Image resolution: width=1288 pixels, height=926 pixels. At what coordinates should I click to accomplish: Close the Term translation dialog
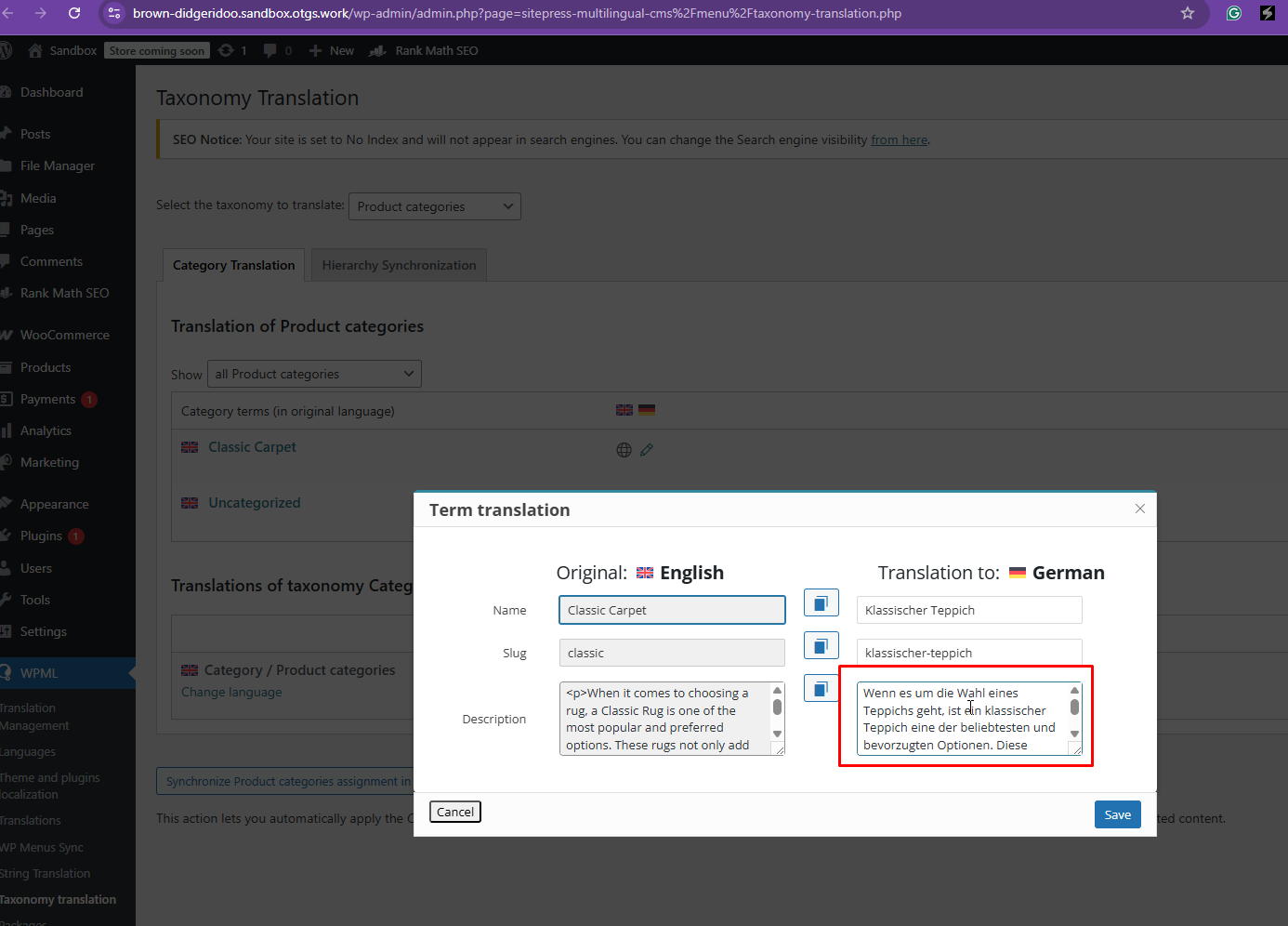(1140, 509)
